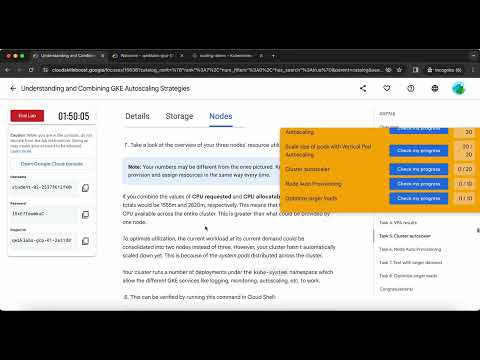480x360 pixels.
Task: Copy the project ID with its copy icon
Action: click(85, 241)
